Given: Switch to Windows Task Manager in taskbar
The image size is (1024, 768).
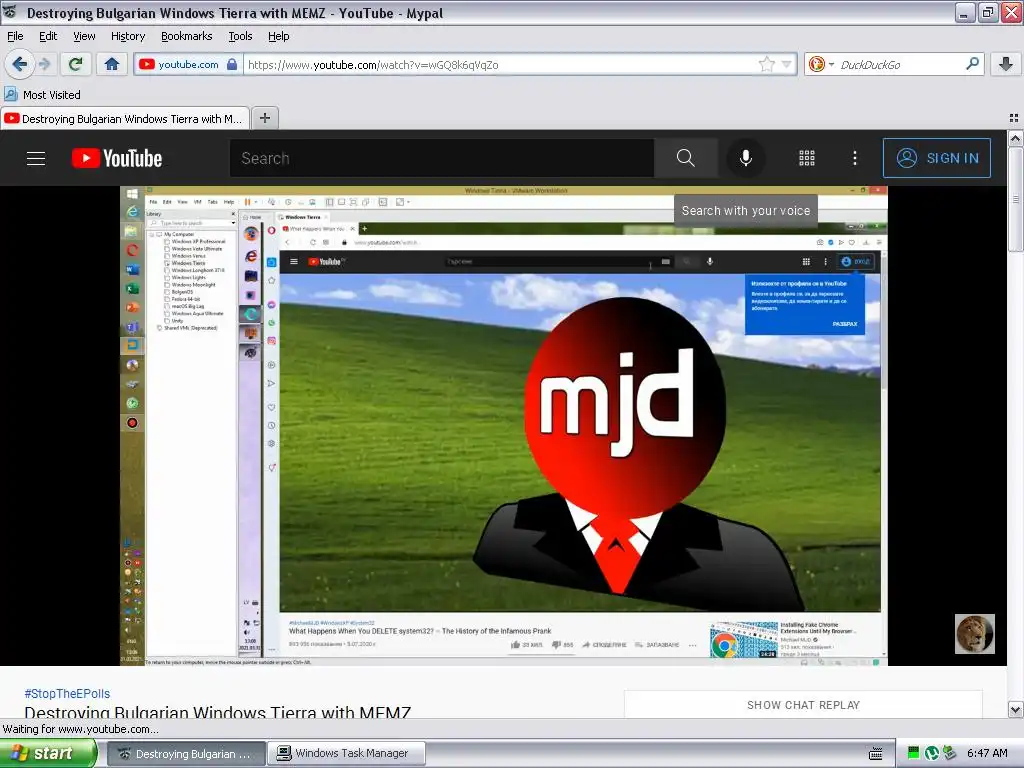Looking at the screenshot, I should tap(347, 754).
